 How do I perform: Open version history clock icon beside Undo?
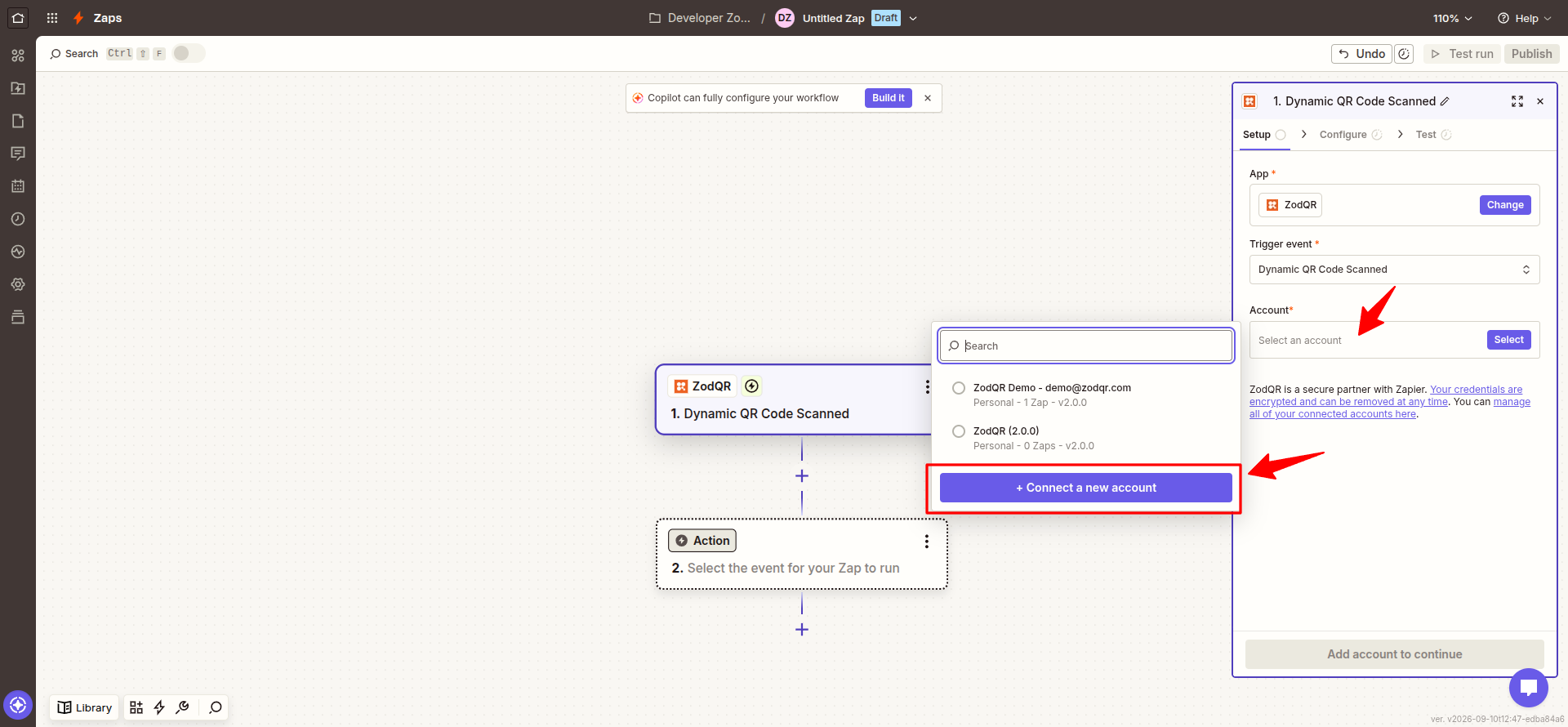click(1404, 54)
